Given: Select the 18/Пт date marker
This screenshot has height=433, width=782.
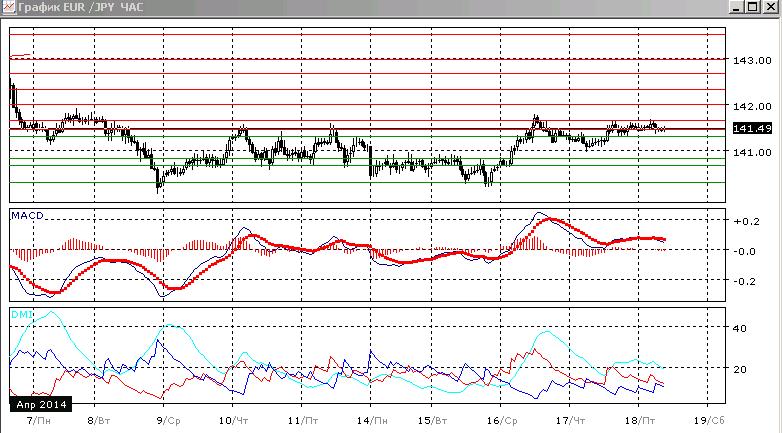Looking at the screenshot, I should coord(639,420).
